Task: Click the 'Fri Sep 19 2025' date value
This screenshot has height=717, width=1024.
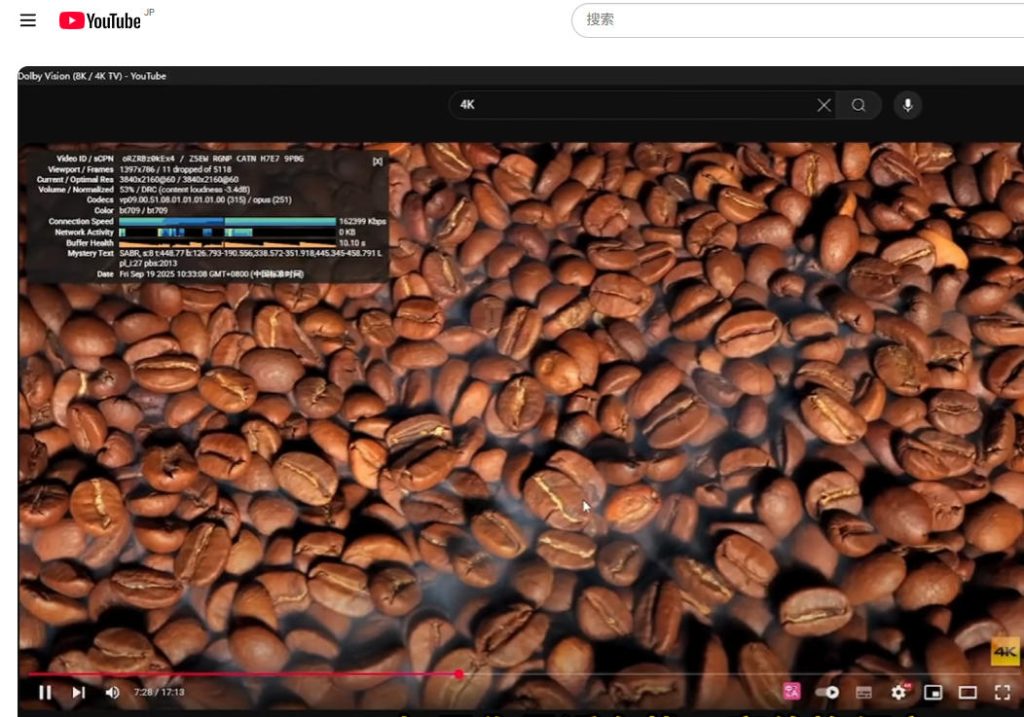Action: (x=211, y=274)
